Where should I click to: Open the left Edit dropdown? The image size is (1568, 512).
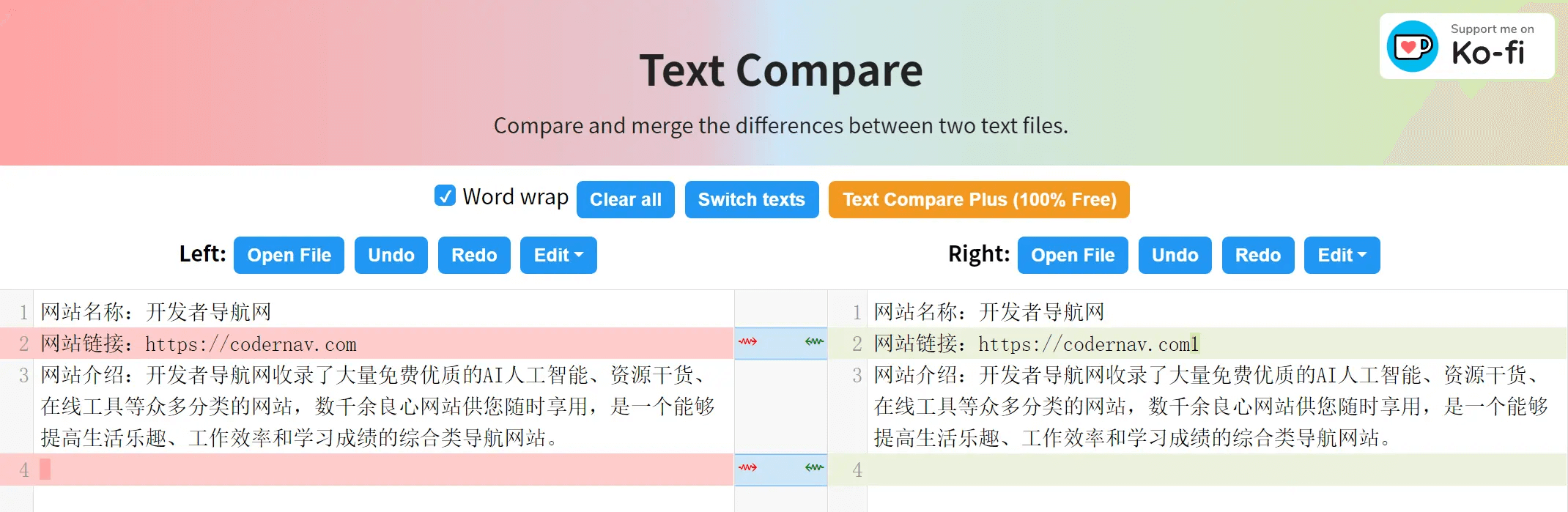pyautogui.click(x=558, y=255)
